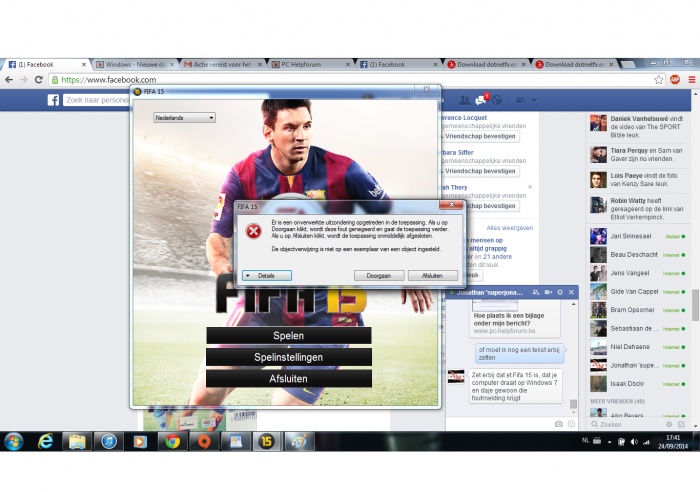Confirm friendship for Lawrence Locquet
700x492 pixels.
point(479,136)
